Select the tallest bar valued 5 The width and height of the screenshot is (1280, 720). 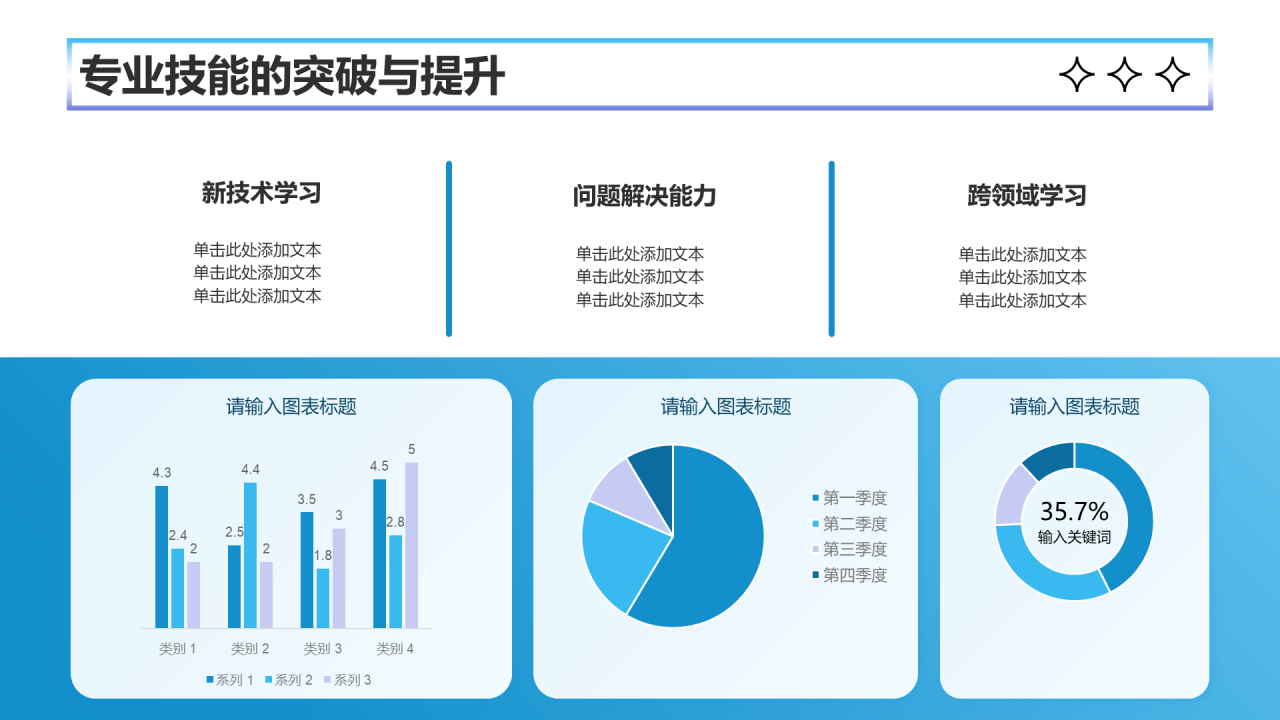click(x=412, y=546)
